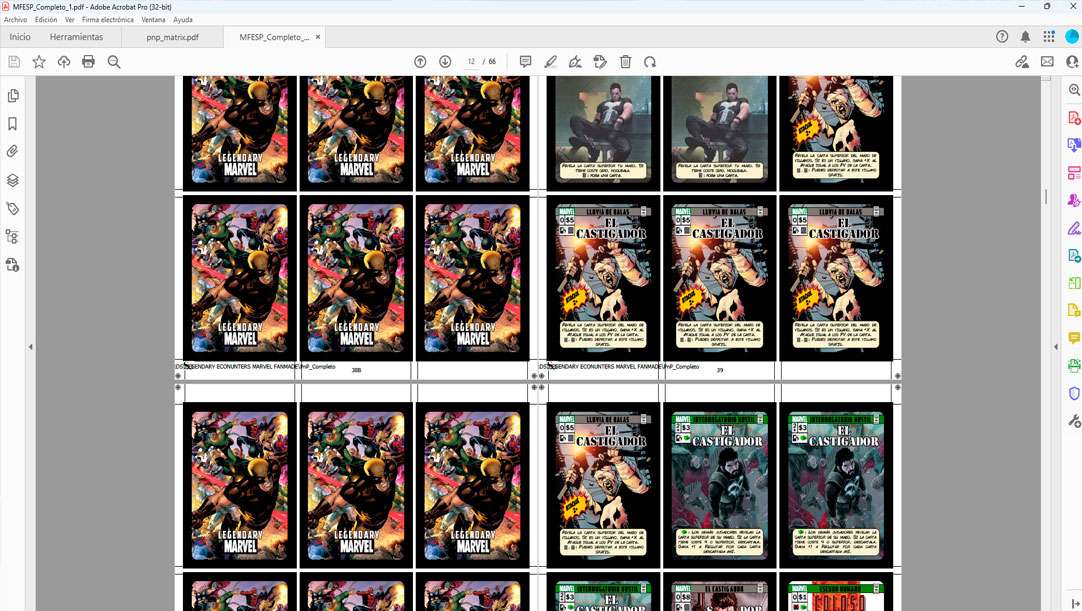Image resolution: width=1082 pixels, height=611 pixels.
Task: Open notifications bell
Action: click(x=1025, y=37)
